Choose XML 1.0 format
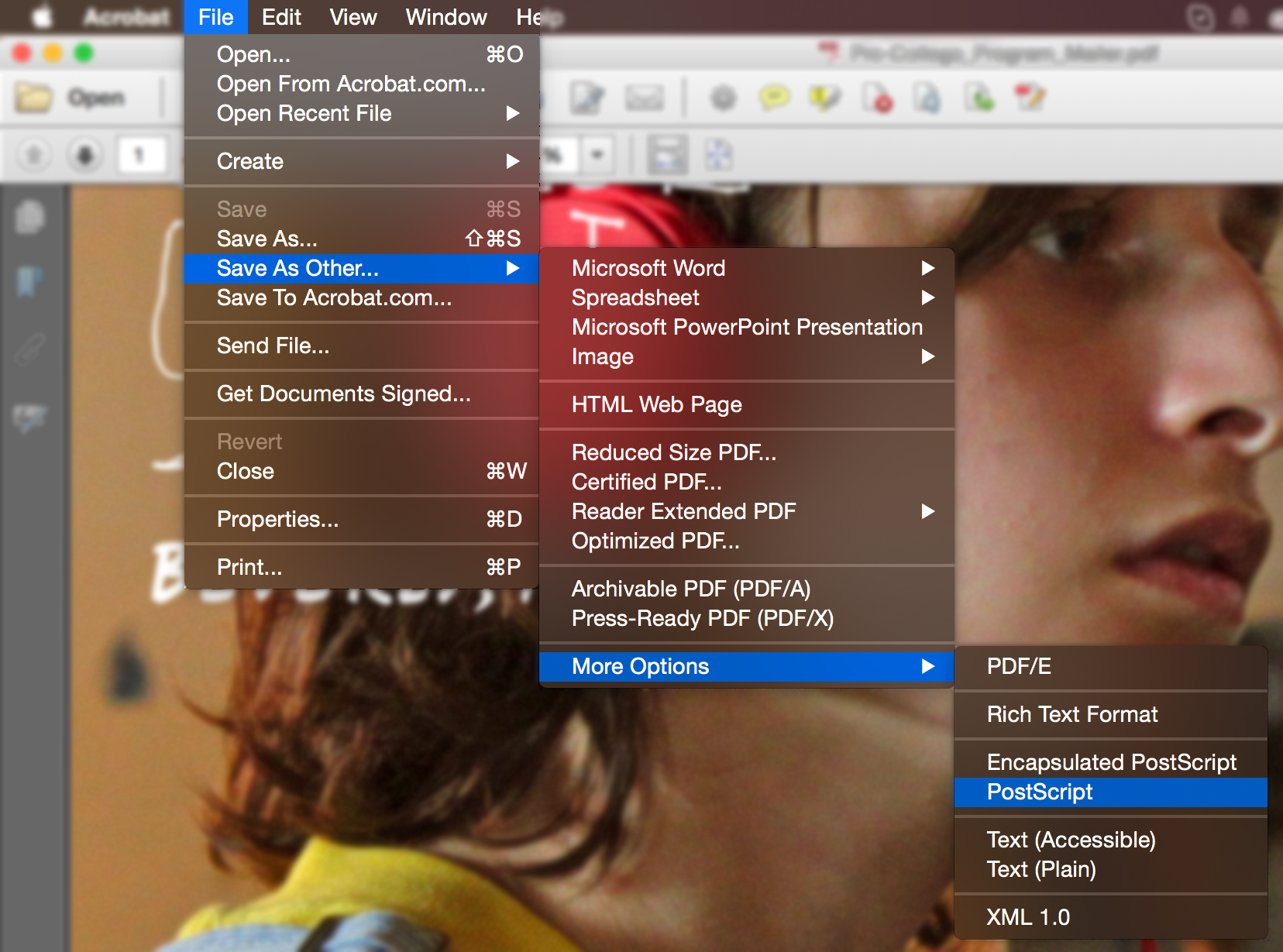Viewport: 1283px width, 952px height. (x=1111, y=917)
